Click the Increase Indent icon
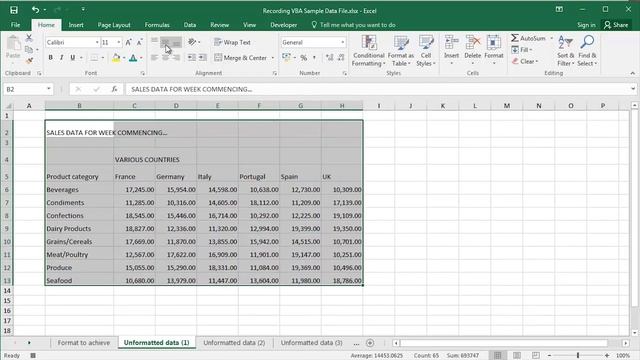The image size is (640, 360). coord(202,58)
